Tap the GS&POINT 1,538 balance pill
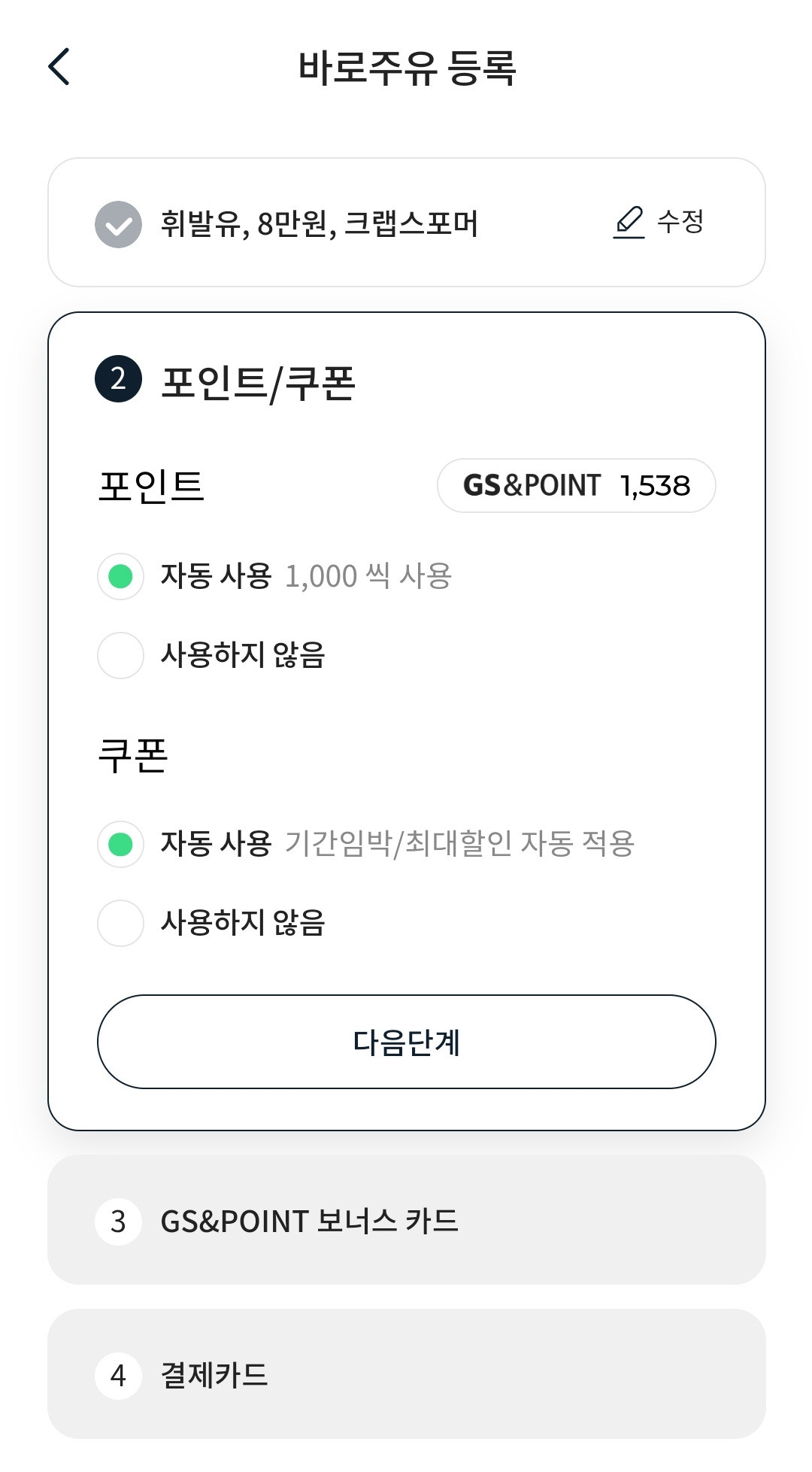 tap(576, 486)
